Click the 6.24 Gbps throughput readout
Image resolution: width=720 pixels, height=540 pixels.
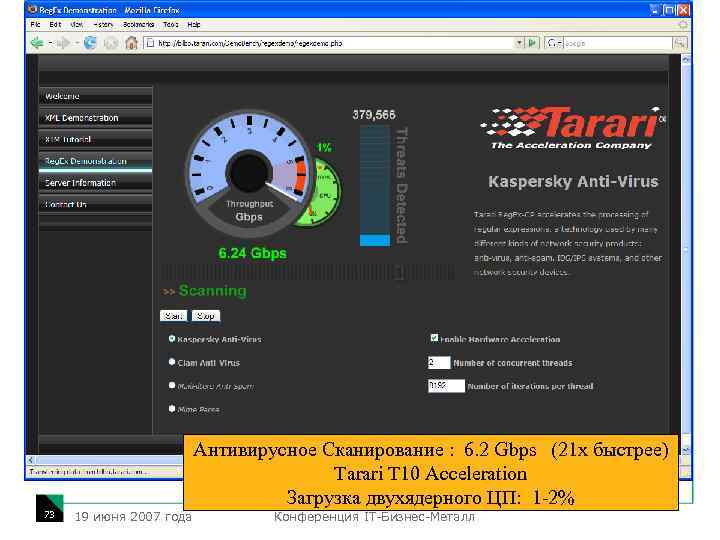[252, 253]
